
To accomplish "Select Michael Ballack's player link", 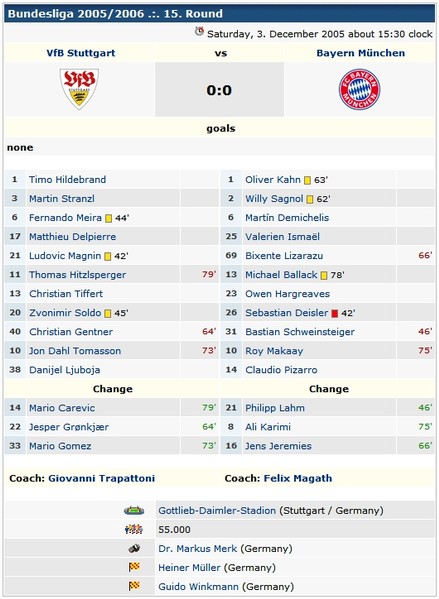I will tap(281, 275).
